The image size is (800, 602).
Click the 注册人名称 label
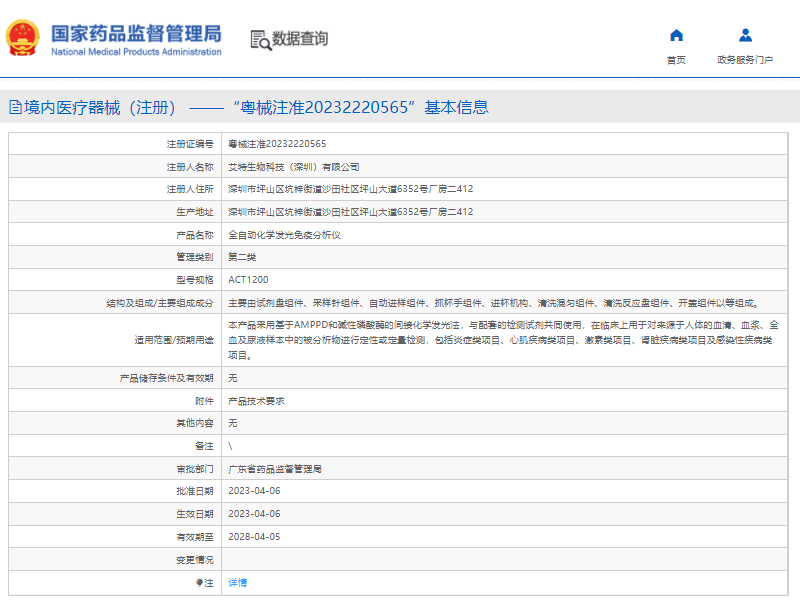(190, 167)
